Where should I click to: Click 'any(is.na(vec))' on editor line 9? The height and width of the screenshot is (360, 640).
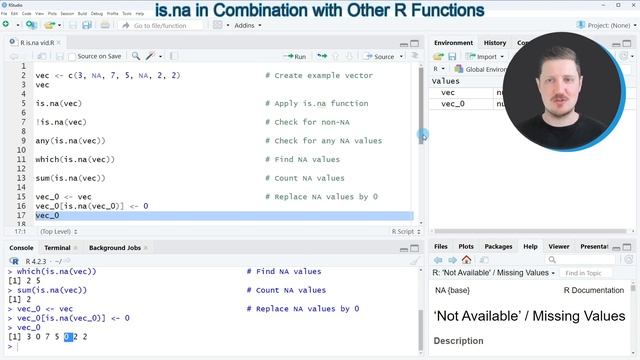coord(70,140)
